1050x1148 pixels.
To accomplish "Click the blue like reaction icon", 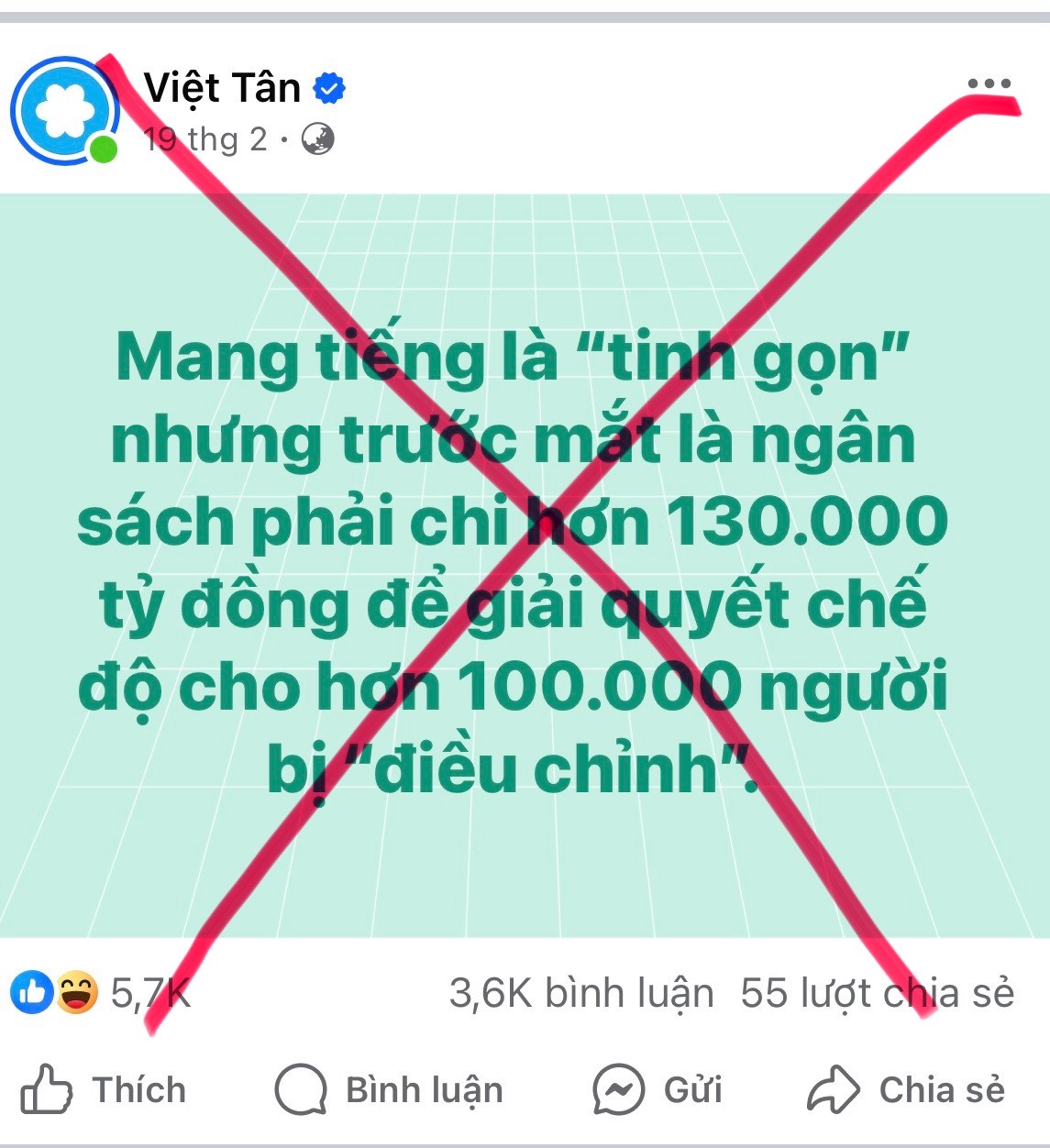I will pos(32,992).
